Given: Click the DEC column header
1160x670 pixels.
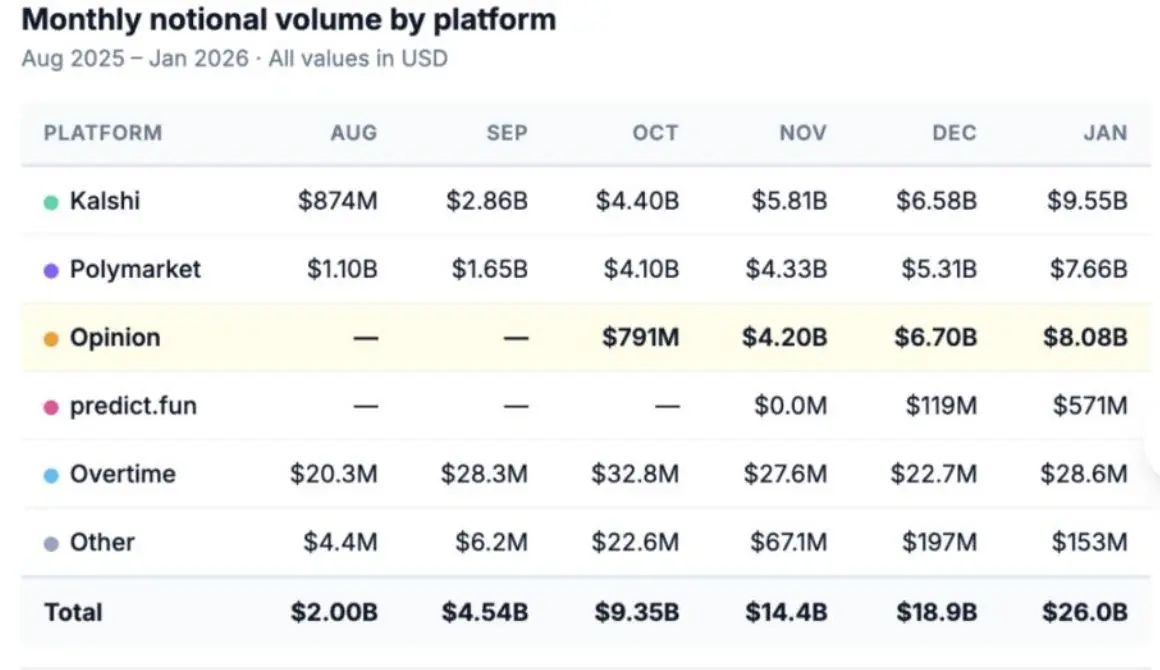Looking at the screenshot, I should point(953,133).
